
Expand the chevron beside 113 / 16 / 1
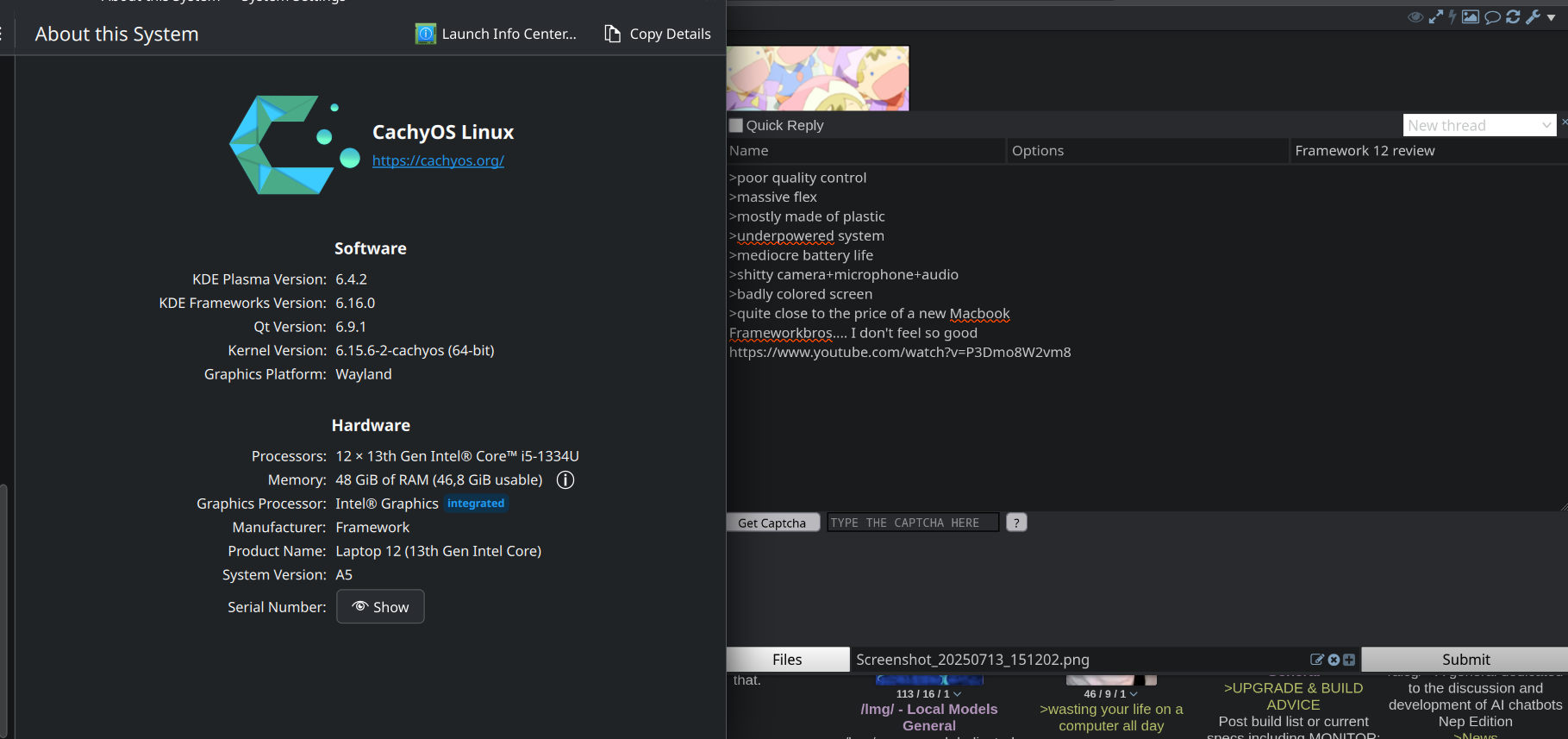click(958, 694)
